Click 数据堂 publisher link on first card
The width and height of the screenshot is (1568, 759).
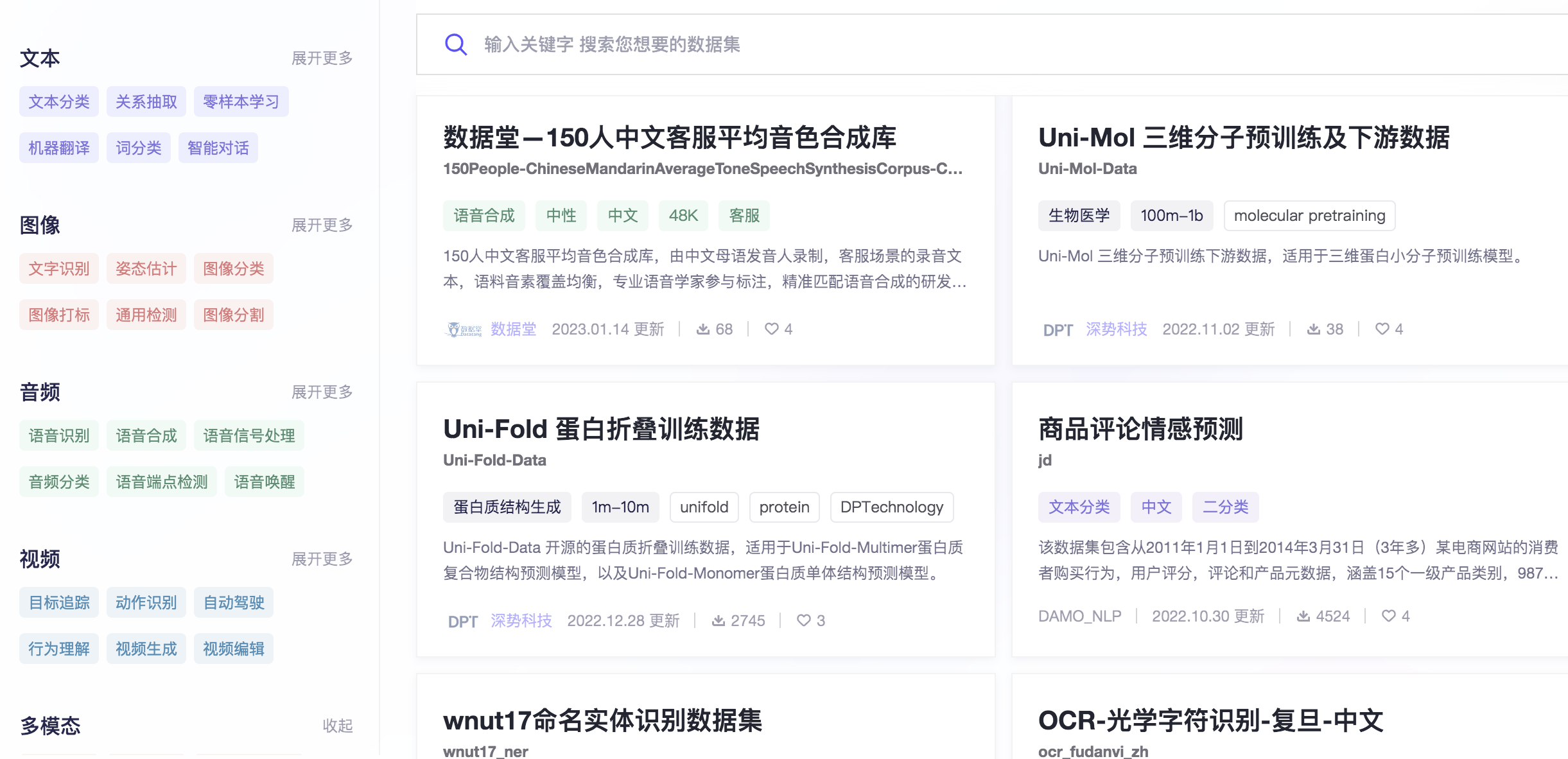click(514, 329)
